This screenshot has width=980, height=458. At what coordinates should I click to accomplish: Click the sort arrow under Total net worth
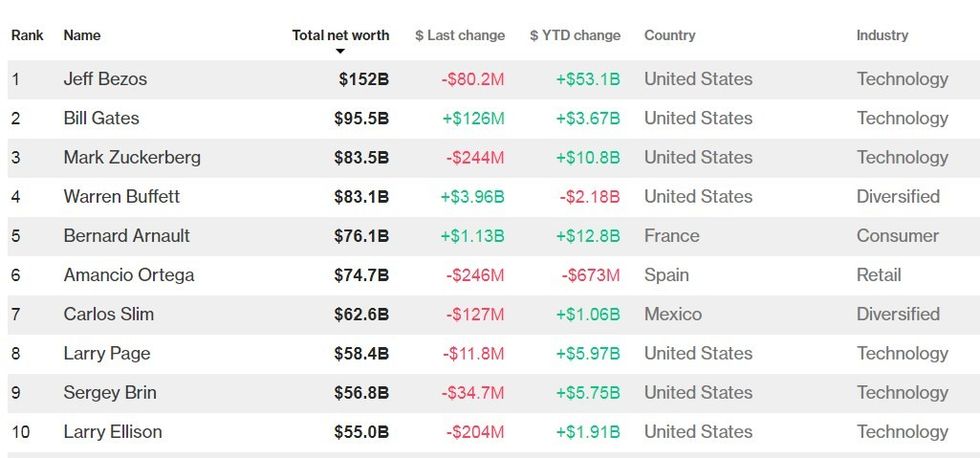(340, 51)
